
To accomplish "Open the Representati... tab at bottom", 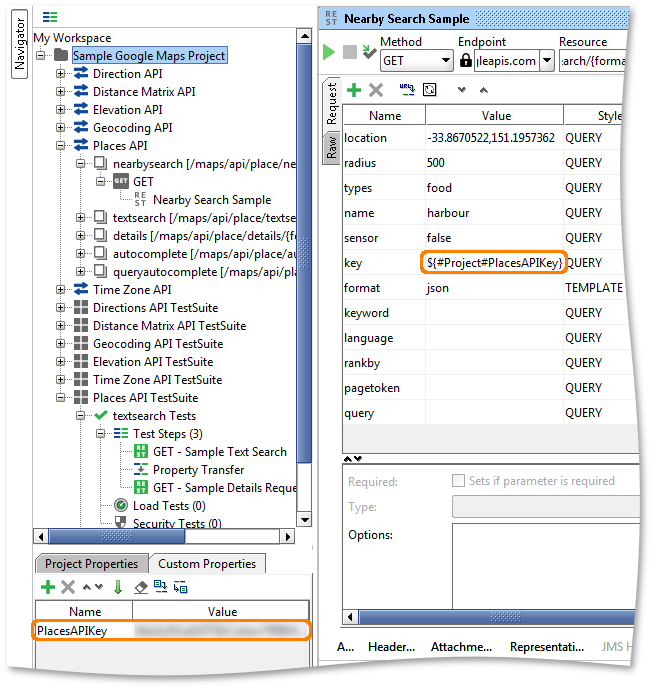I will pos(547,647).
